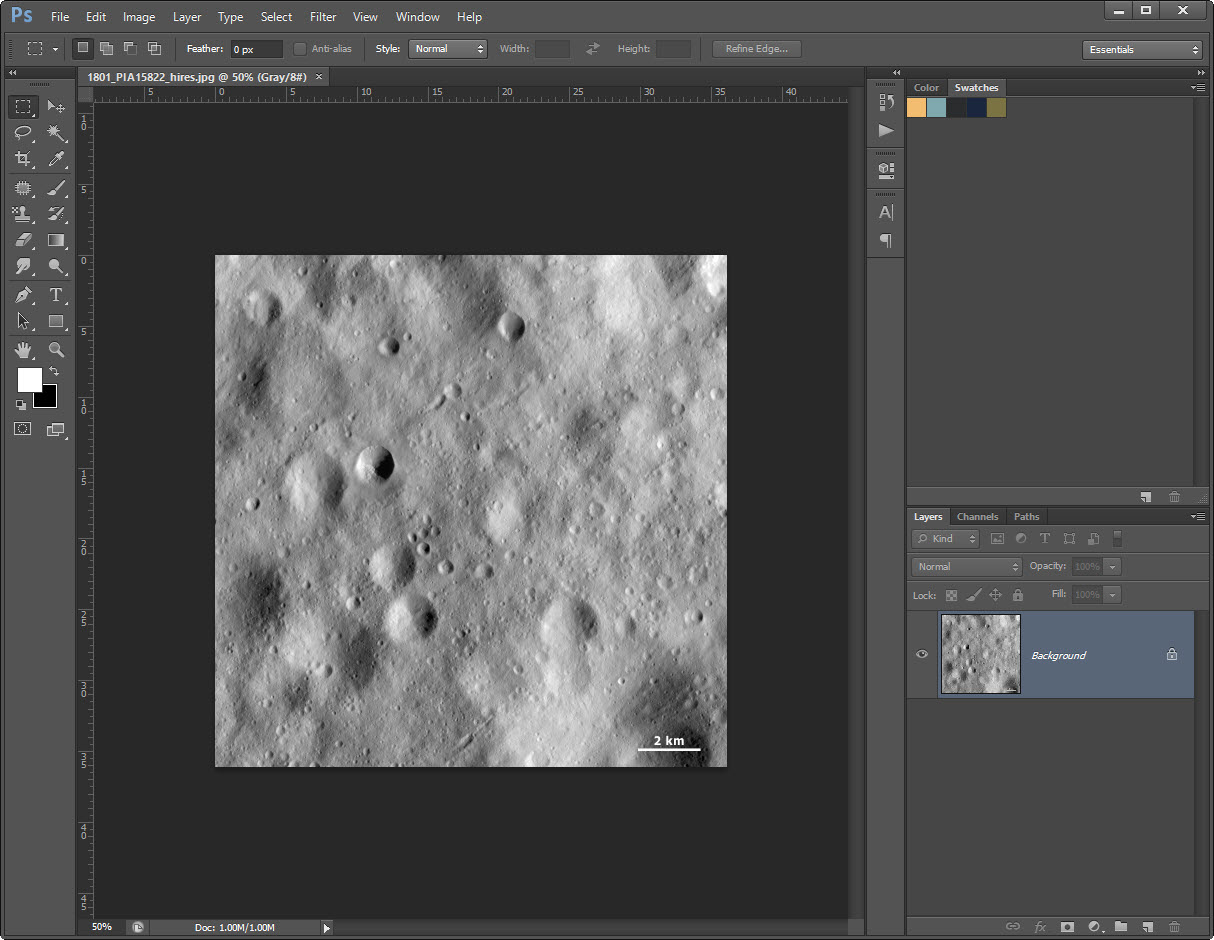This screenshot has height=940, width=1214.
Task: Select the Zoom tool in toolbox
Action: coord(56,350)
